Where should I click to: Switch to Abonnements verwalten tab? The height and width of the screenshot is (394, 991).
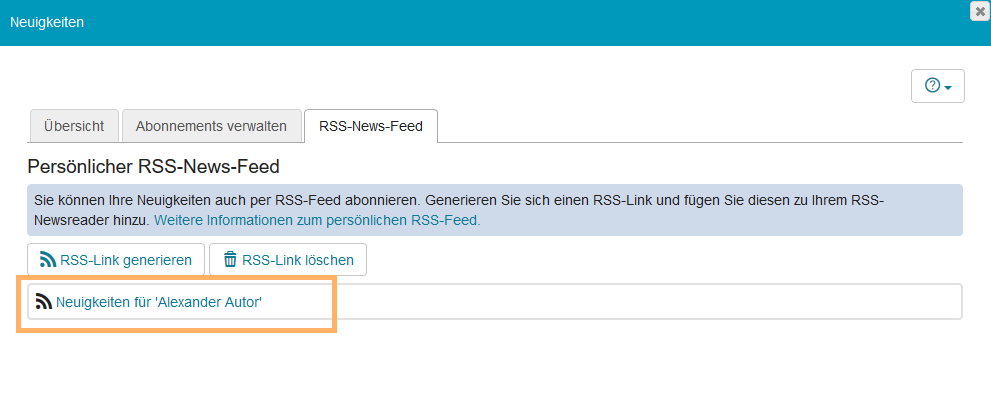[x=211, y=126]
